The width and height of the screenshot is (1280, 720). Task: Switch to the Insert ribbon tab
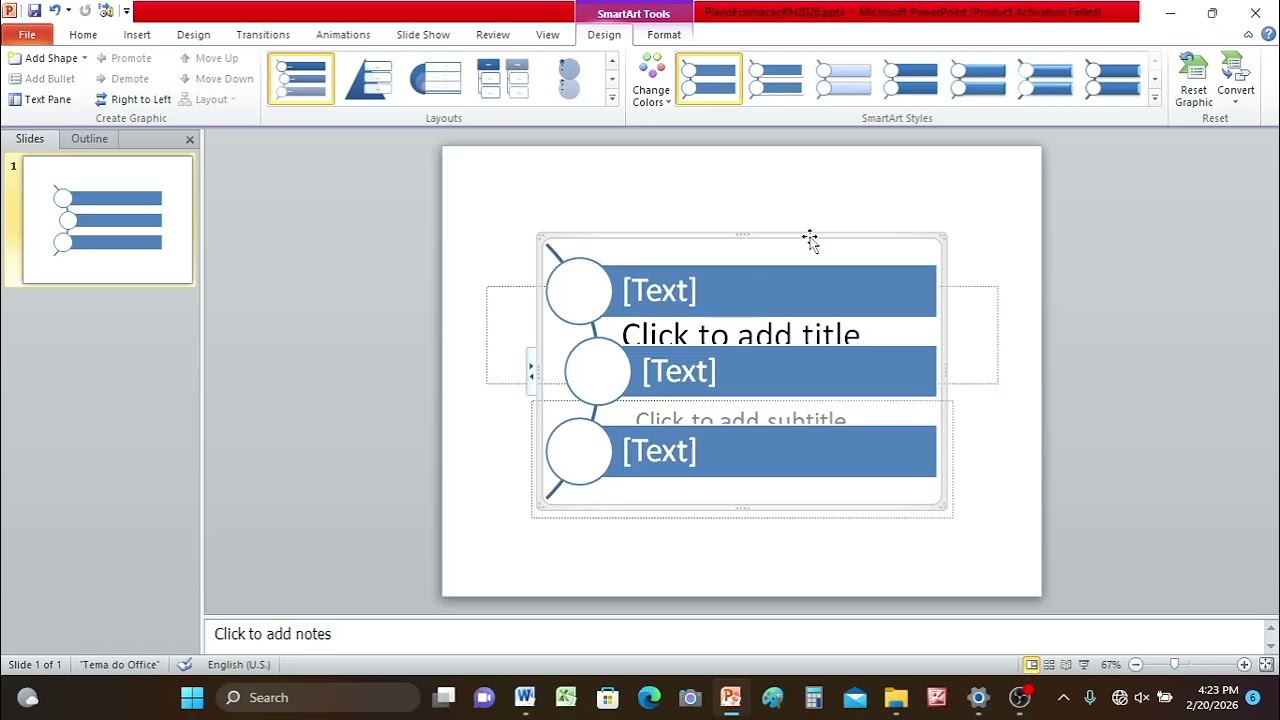tap(137, 35)
